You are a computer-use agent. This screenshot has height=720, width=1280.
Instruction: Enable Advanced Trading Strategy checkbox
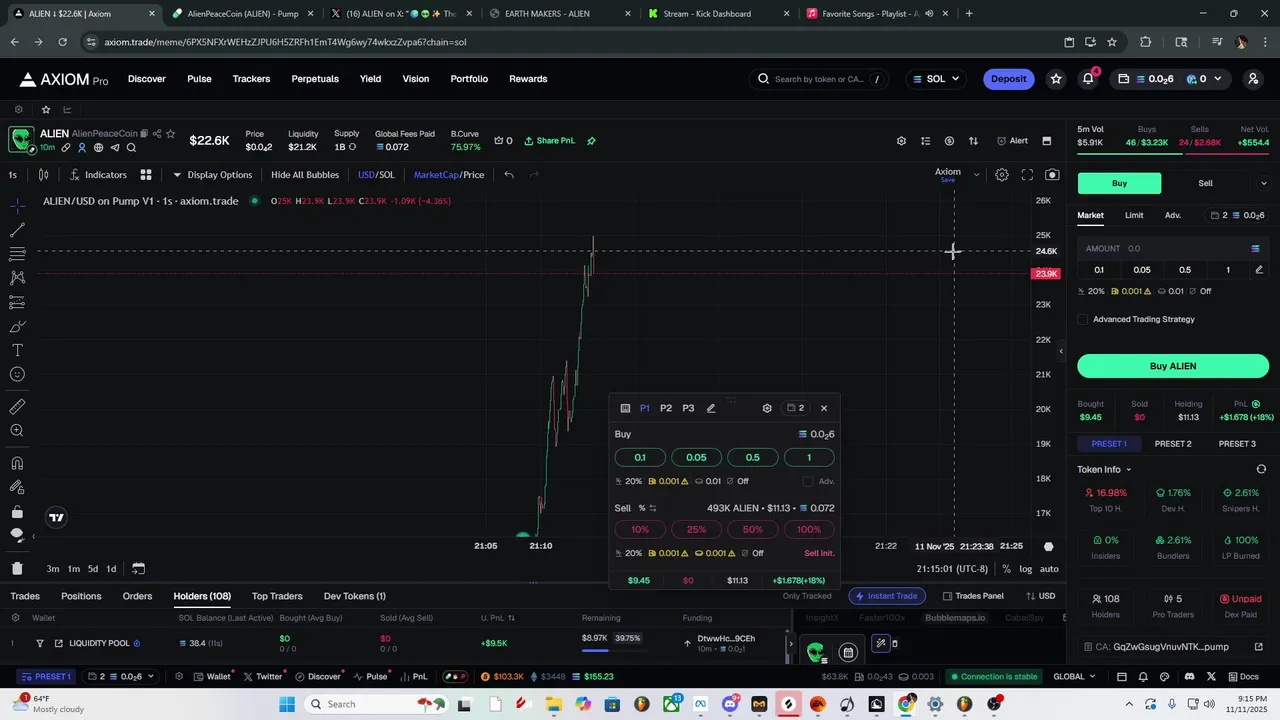[x=1083, y=320]
